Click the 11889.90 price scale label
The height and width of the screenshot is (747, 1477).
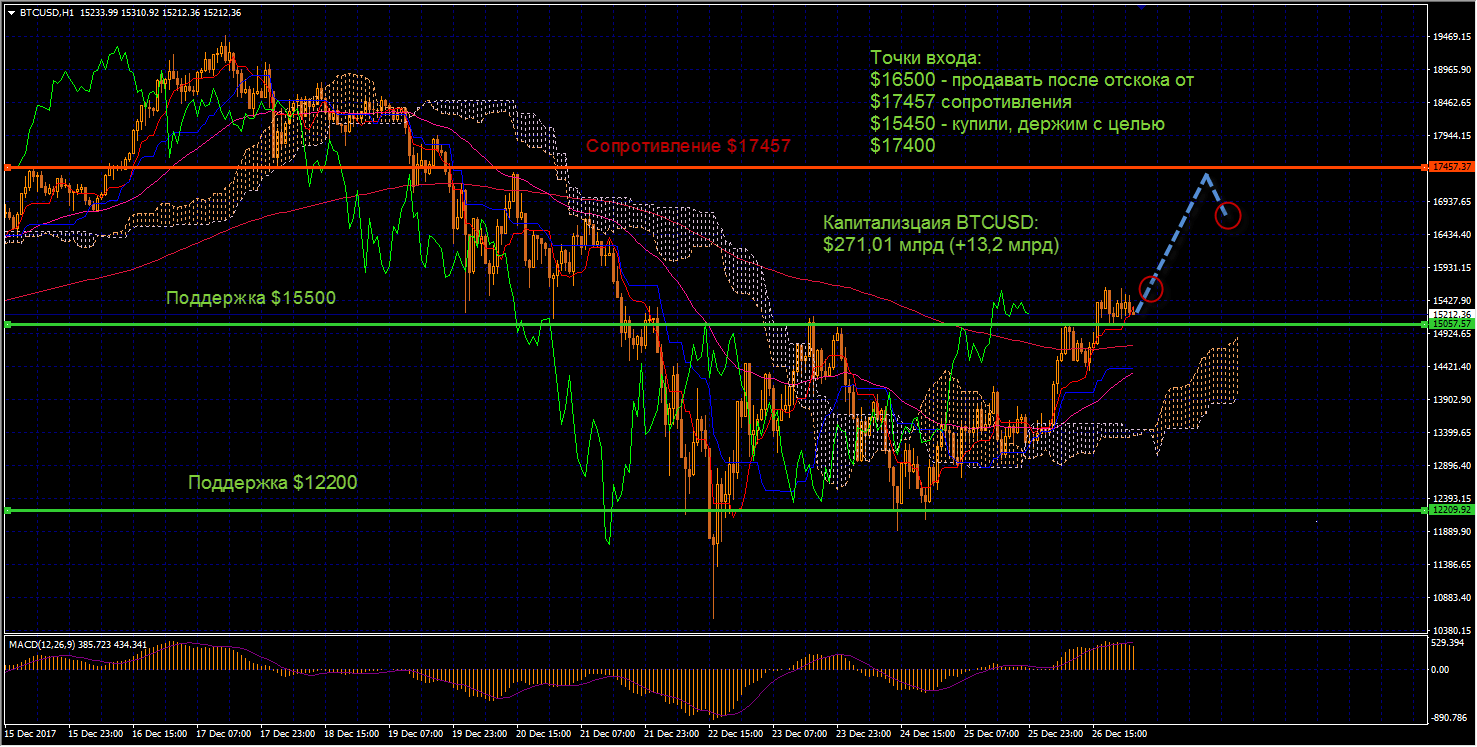click(x=1451, y=532)
